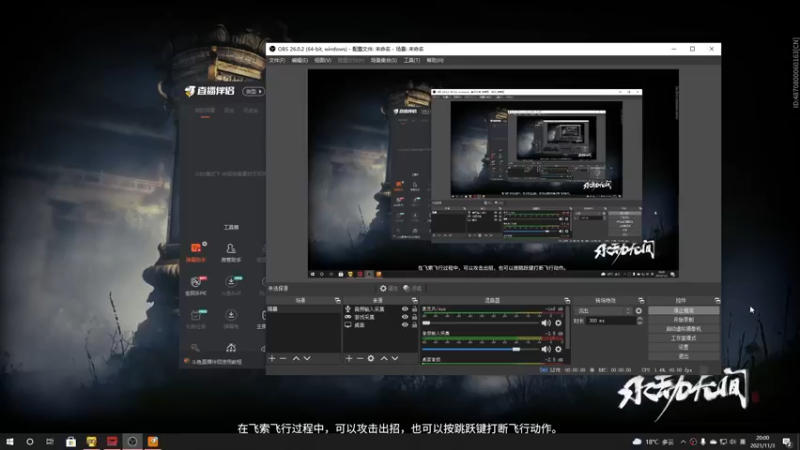Toggle visibility eye of 音频输入采集 source
The width and height of the screenshot is (800, 450).
(x=405, y=309)
